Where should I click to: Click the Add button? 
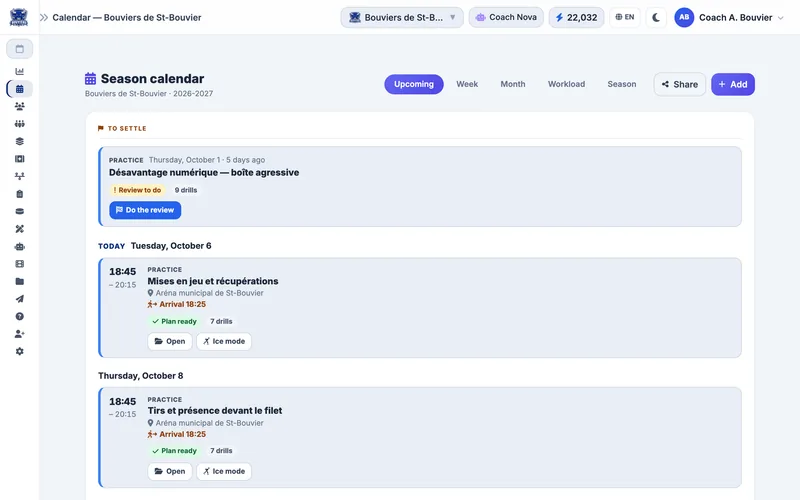click(x=733, y=84)
